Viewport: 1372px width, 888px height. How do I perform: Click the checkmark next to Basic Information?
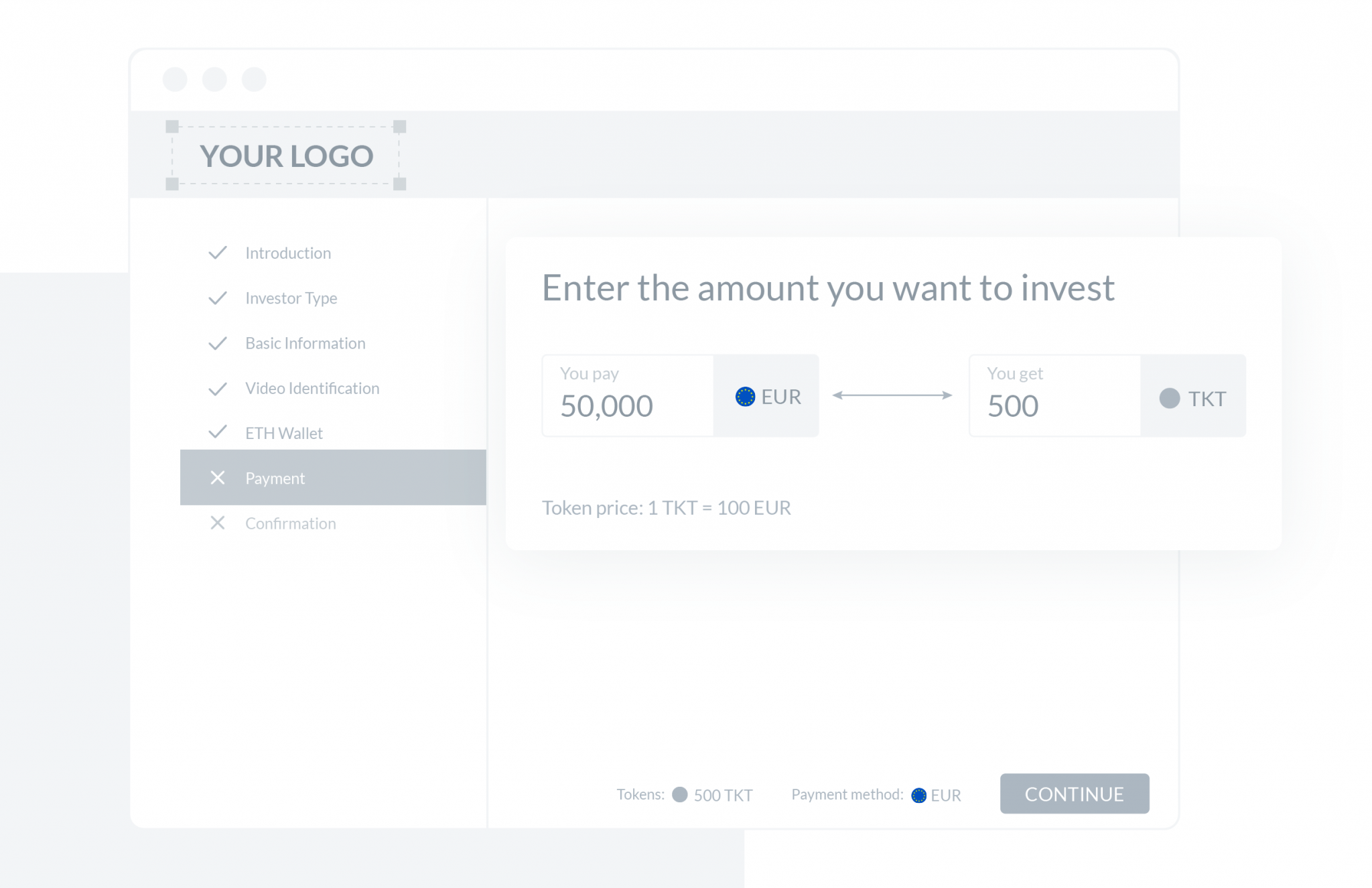pos(218,343)
